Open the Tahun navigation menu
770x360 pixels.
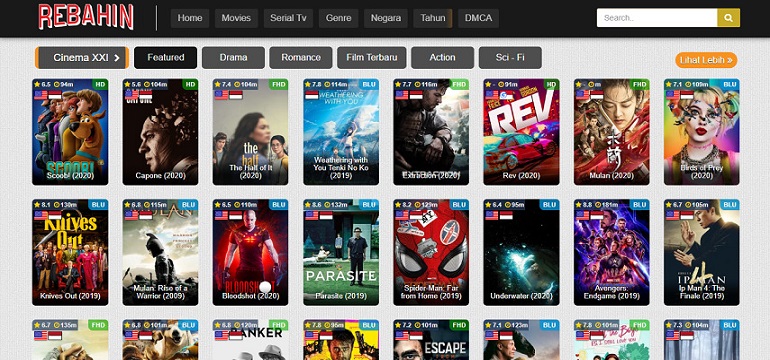click(x=433, y=18)
